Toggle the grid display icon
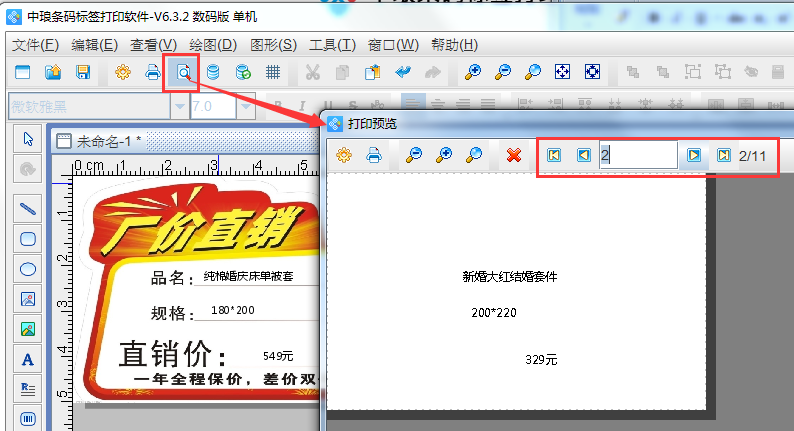The height and width of the screenshot is (431, 794). tap(272, 72)
